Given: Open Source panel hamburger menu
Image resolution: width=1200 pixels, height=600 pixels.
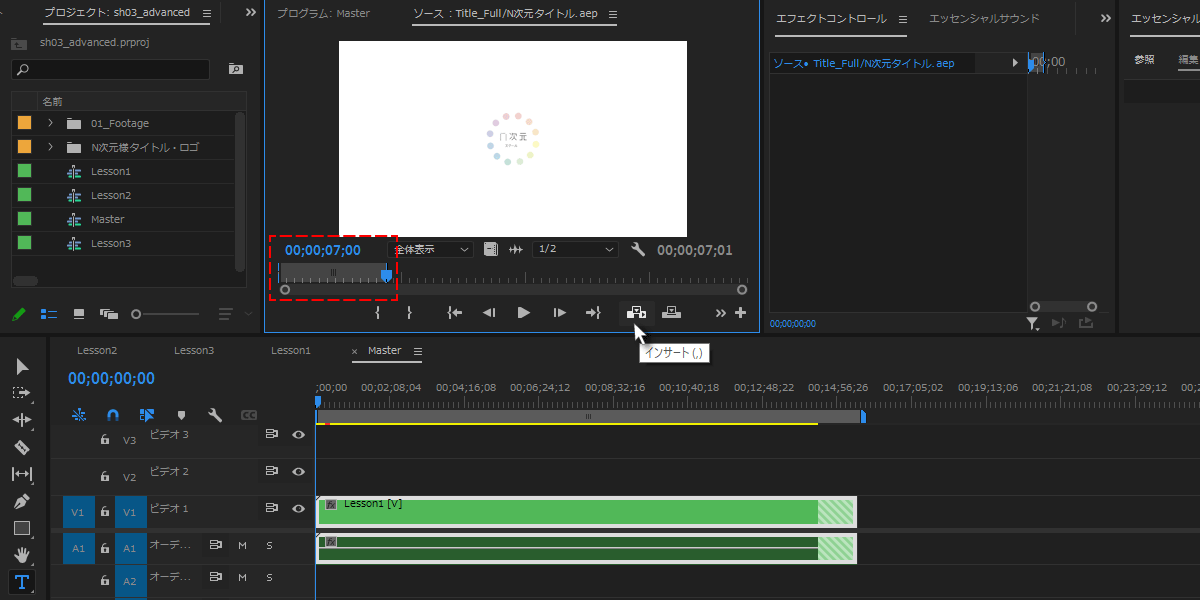Looking at the screenshot, I should point(613,14).
